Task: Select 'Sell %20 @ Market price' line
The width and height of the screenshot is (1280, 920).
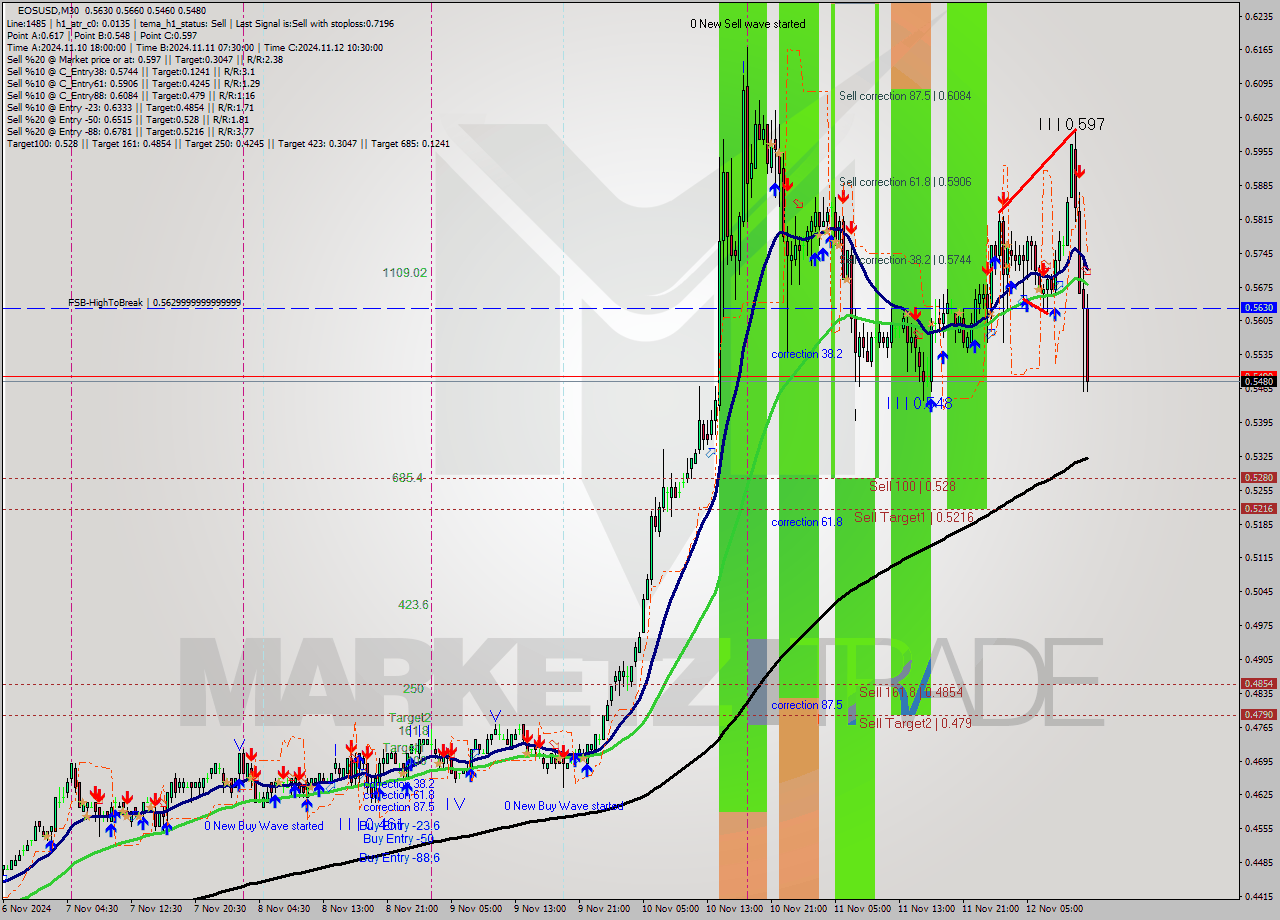Action: point(144,59)
